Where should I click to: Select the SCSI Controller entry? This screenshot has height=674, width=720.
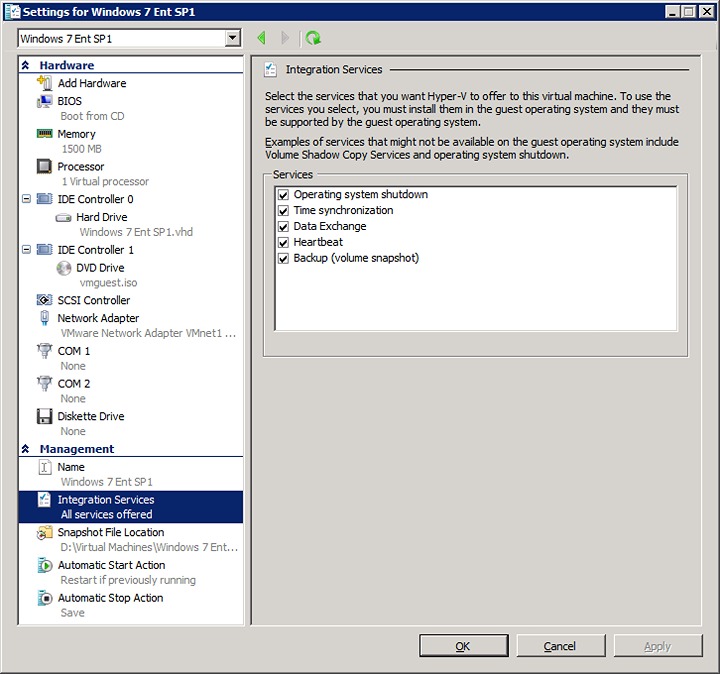tap(93, 300)
